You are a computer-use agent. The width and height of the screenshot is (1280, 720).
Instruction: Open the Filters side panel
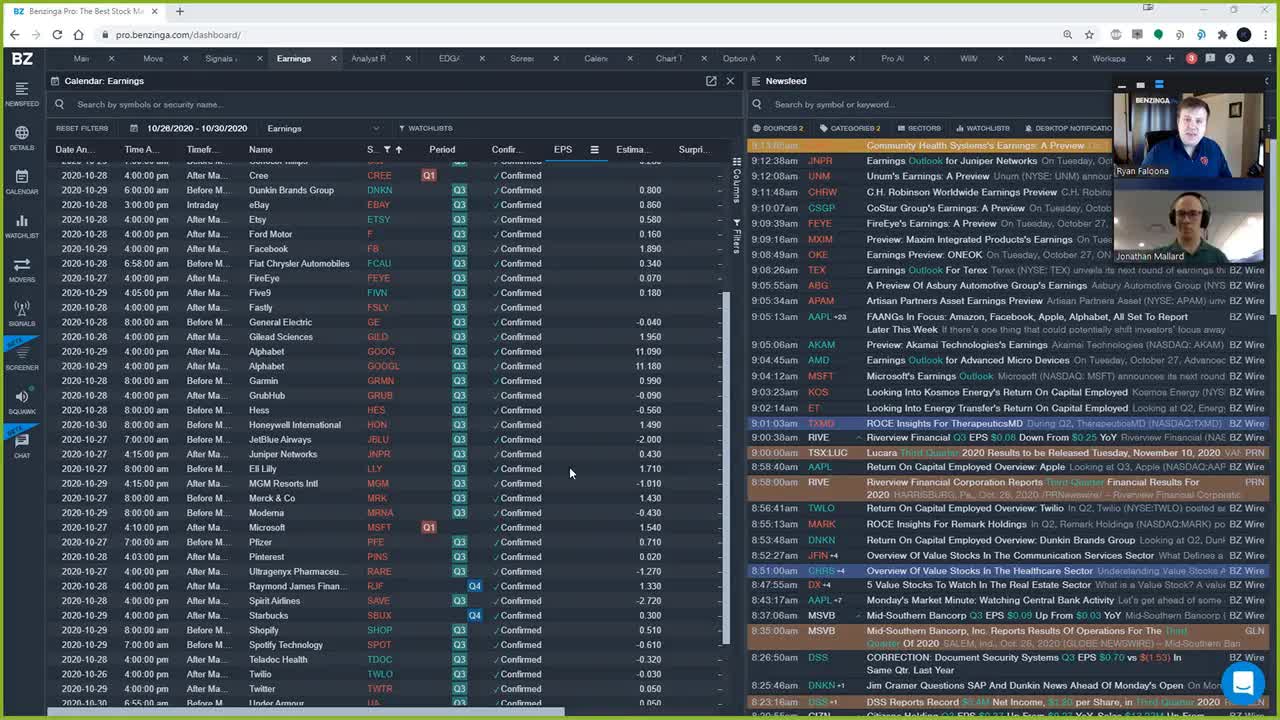tap(737, 236)
